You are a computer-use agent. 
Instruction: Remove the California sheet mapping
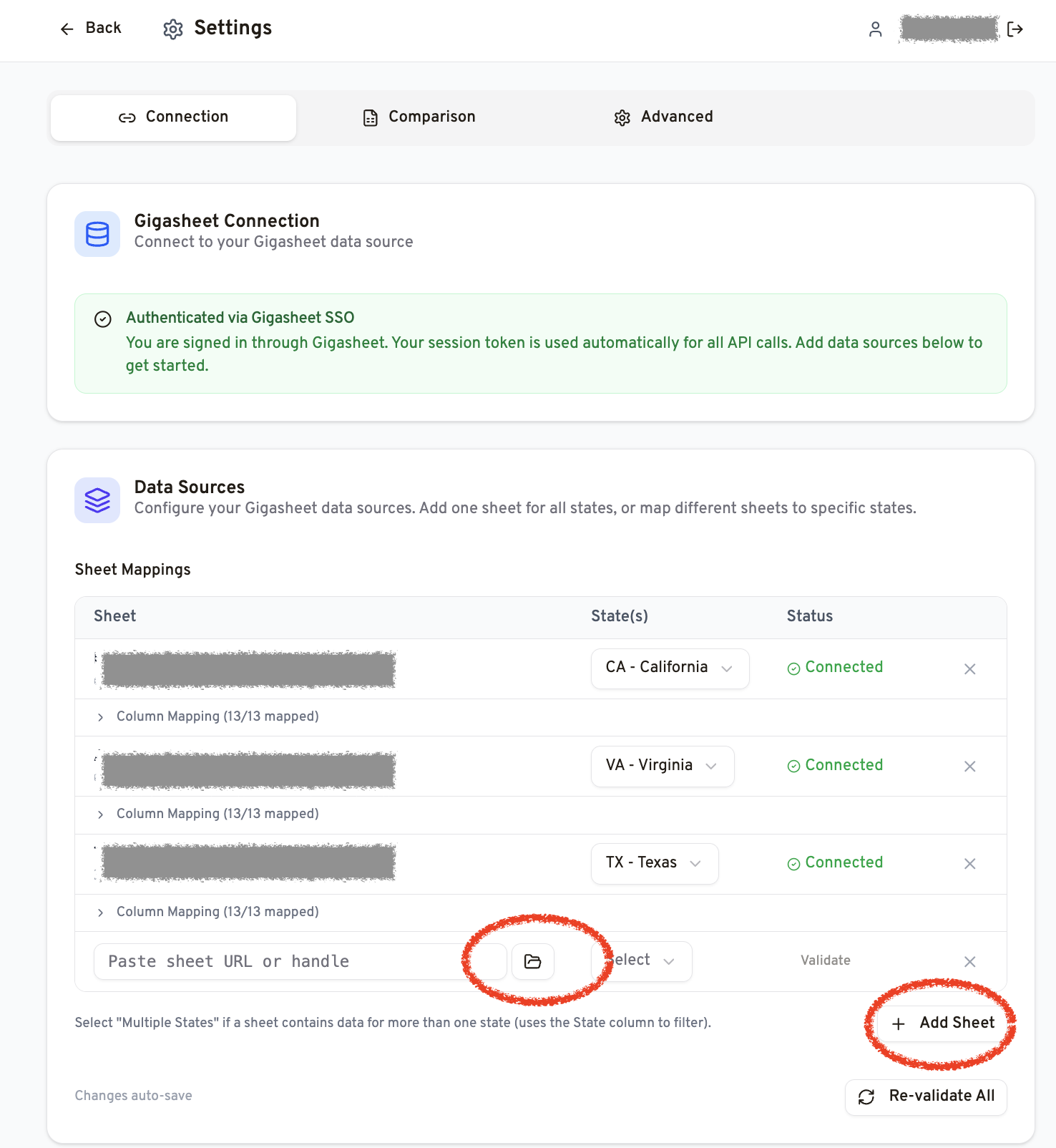969,669
